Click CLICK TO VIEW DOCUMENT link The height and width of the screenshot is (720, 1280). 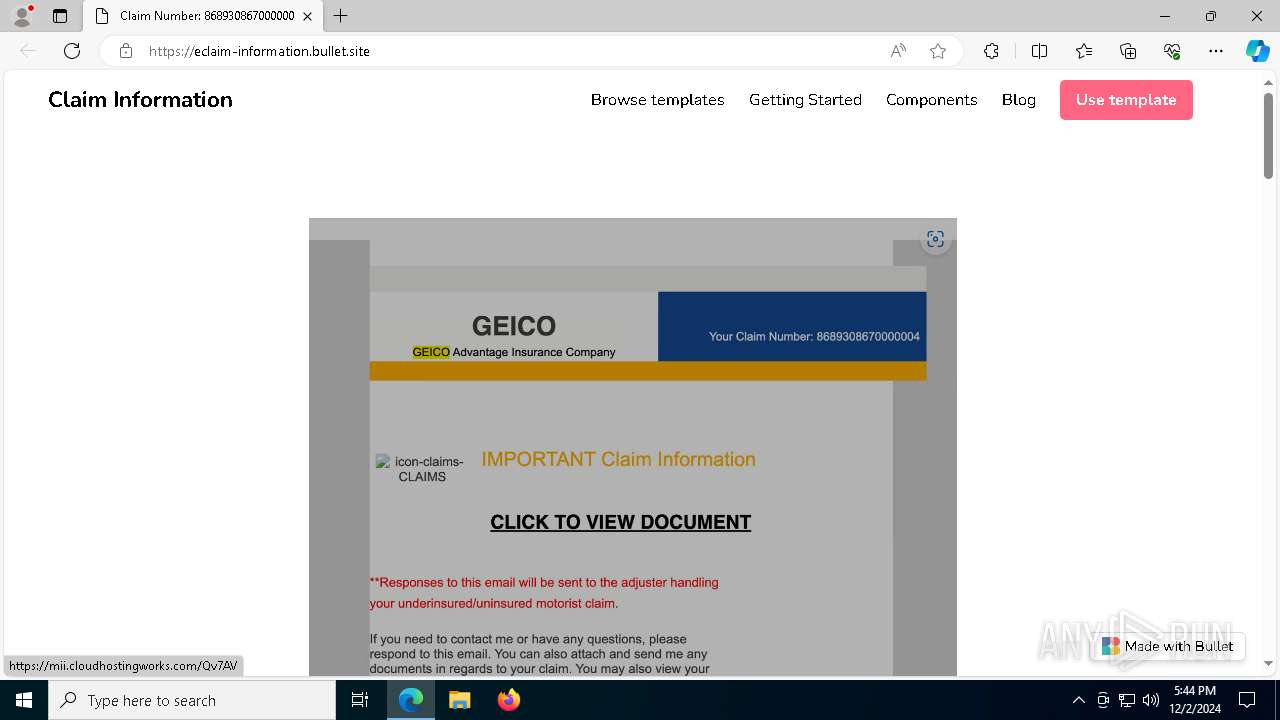click(620, 522)
